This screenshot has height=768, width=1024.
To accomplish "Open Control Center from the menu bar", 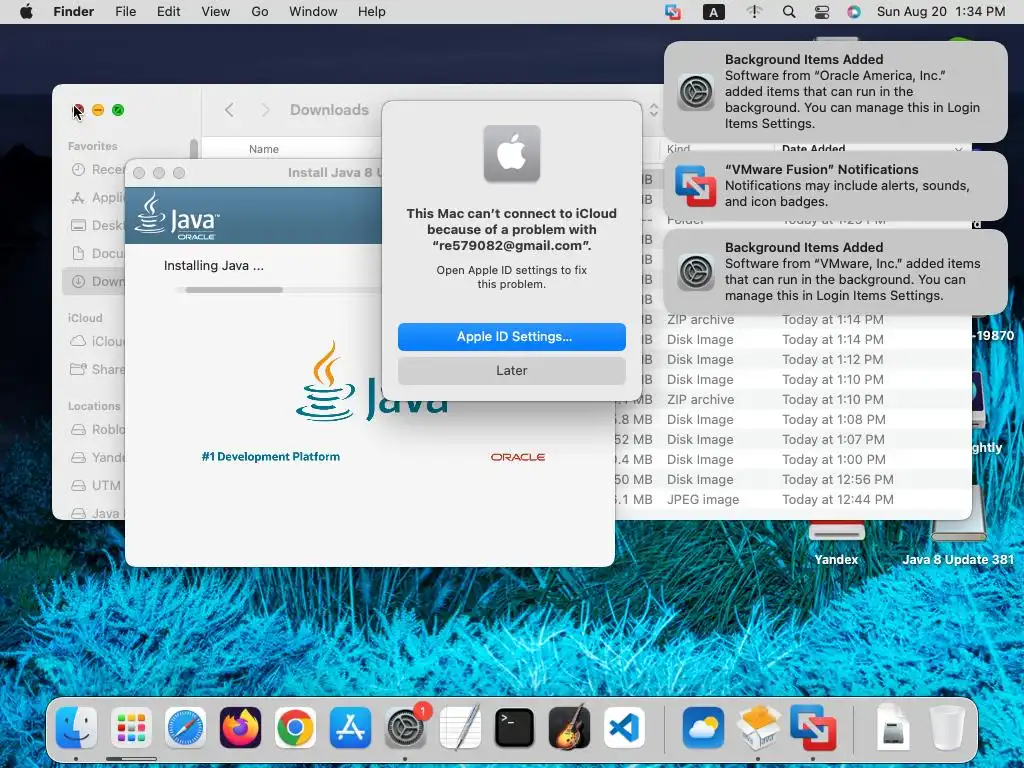I will [822, 12].
